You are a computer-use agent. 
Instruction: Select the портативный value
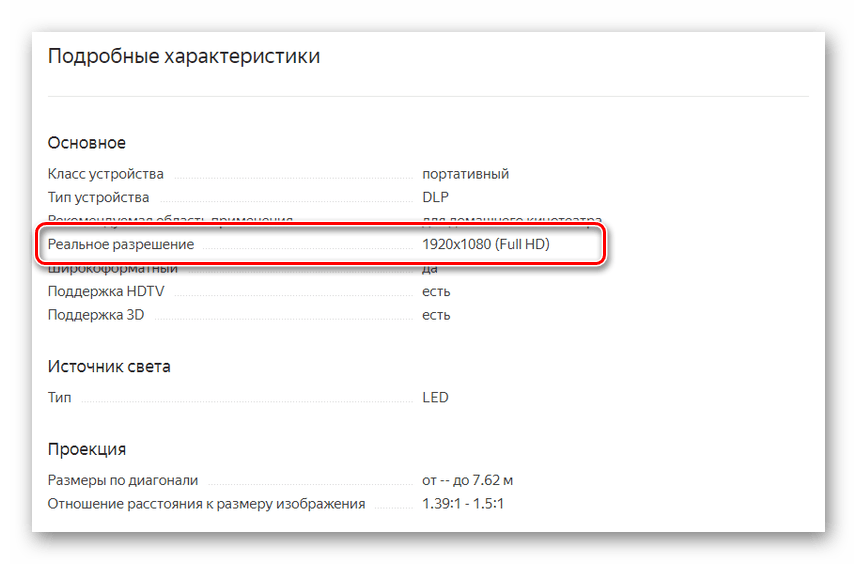pyautogui.click(x=465, y=174)
